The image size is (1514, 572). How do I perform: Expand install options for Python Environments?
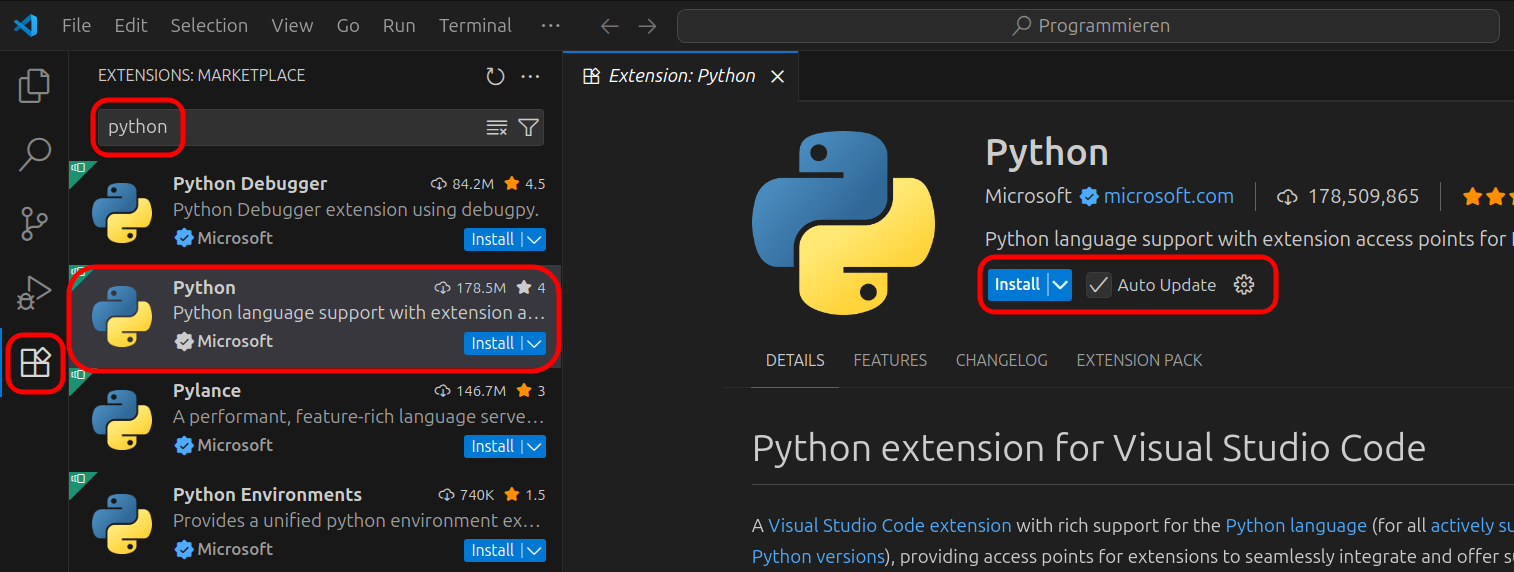click(x=534, y=551)
